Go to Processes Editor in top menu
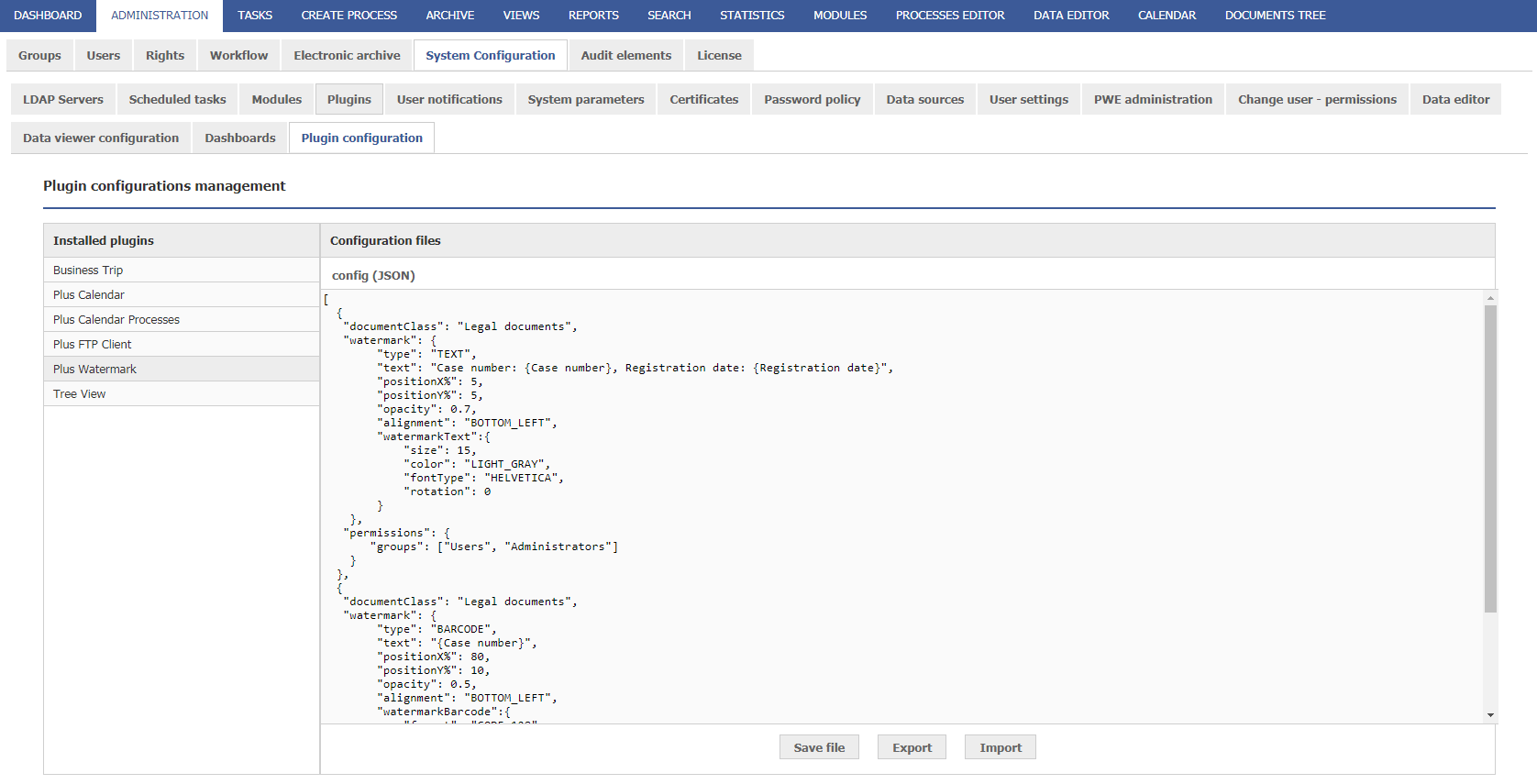This screenshot has height=784, width=1537. pyautogui.click(x=949, y=16)
